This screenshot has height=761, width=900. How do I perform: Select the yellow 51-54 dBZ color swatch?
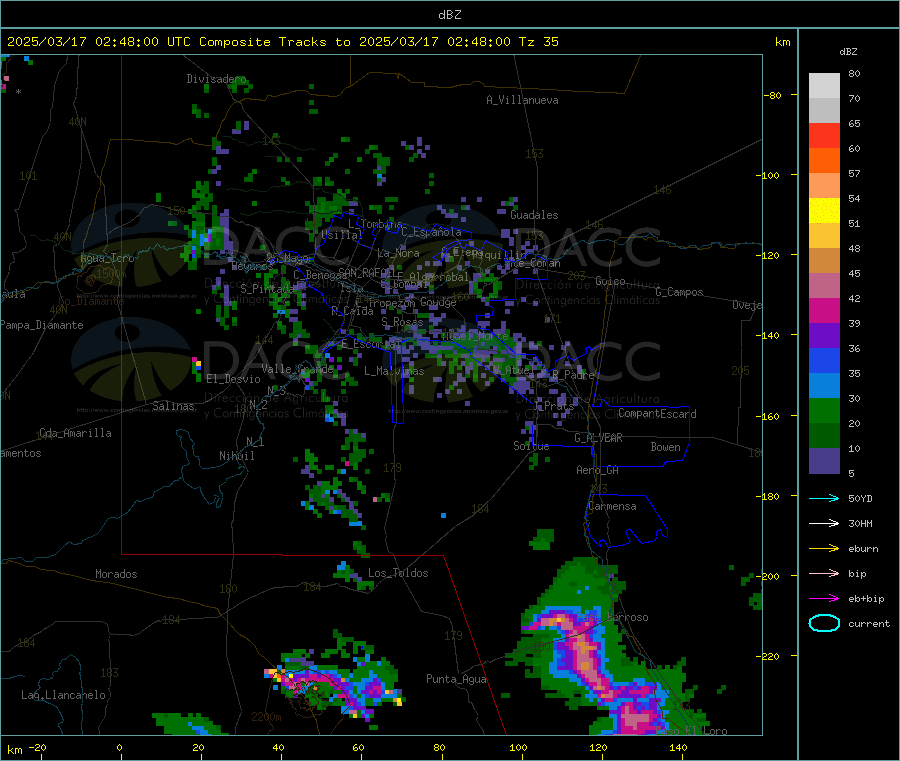click(x=824, y=211)
